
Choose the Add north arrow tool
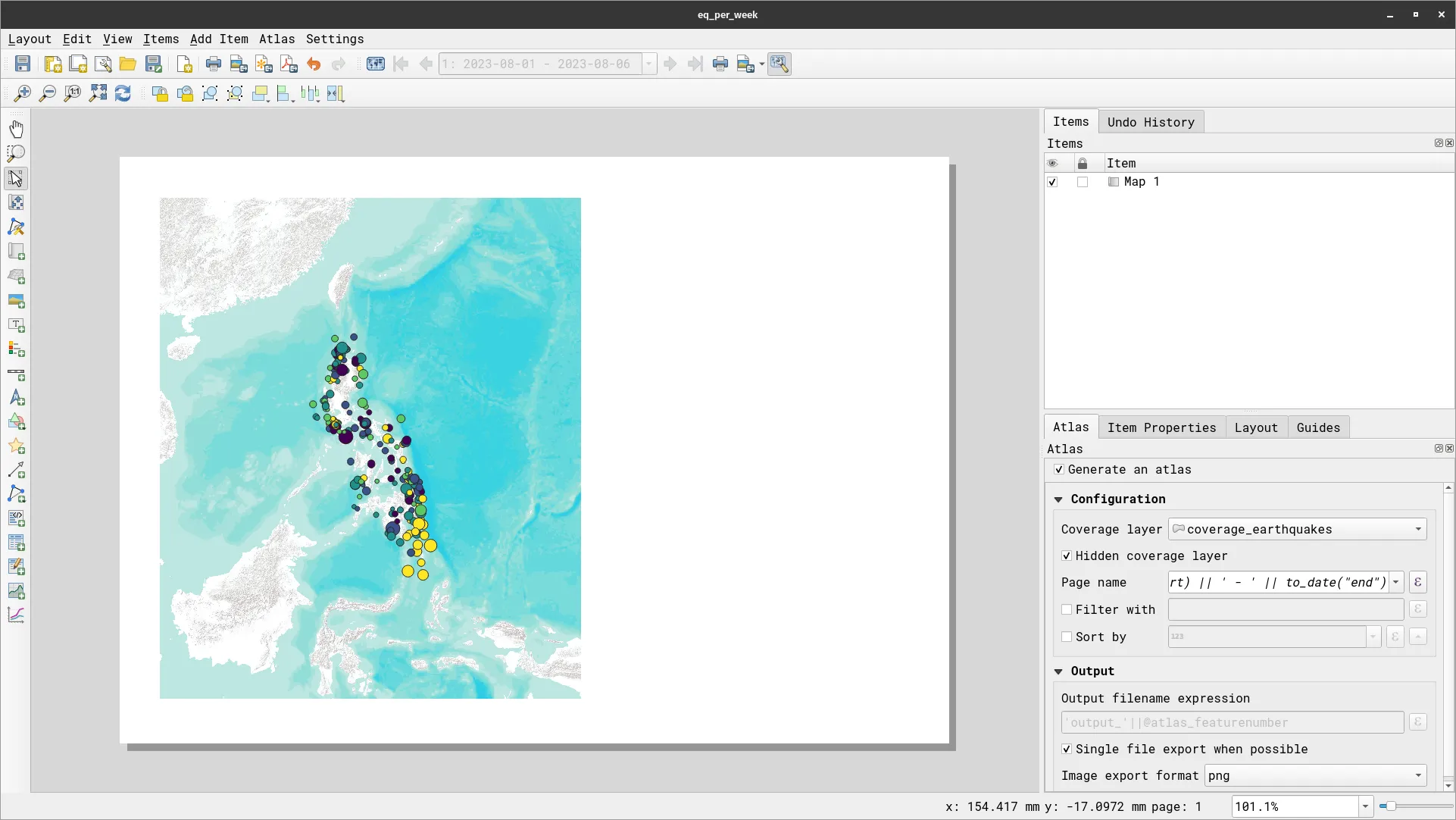pos(17,399)
